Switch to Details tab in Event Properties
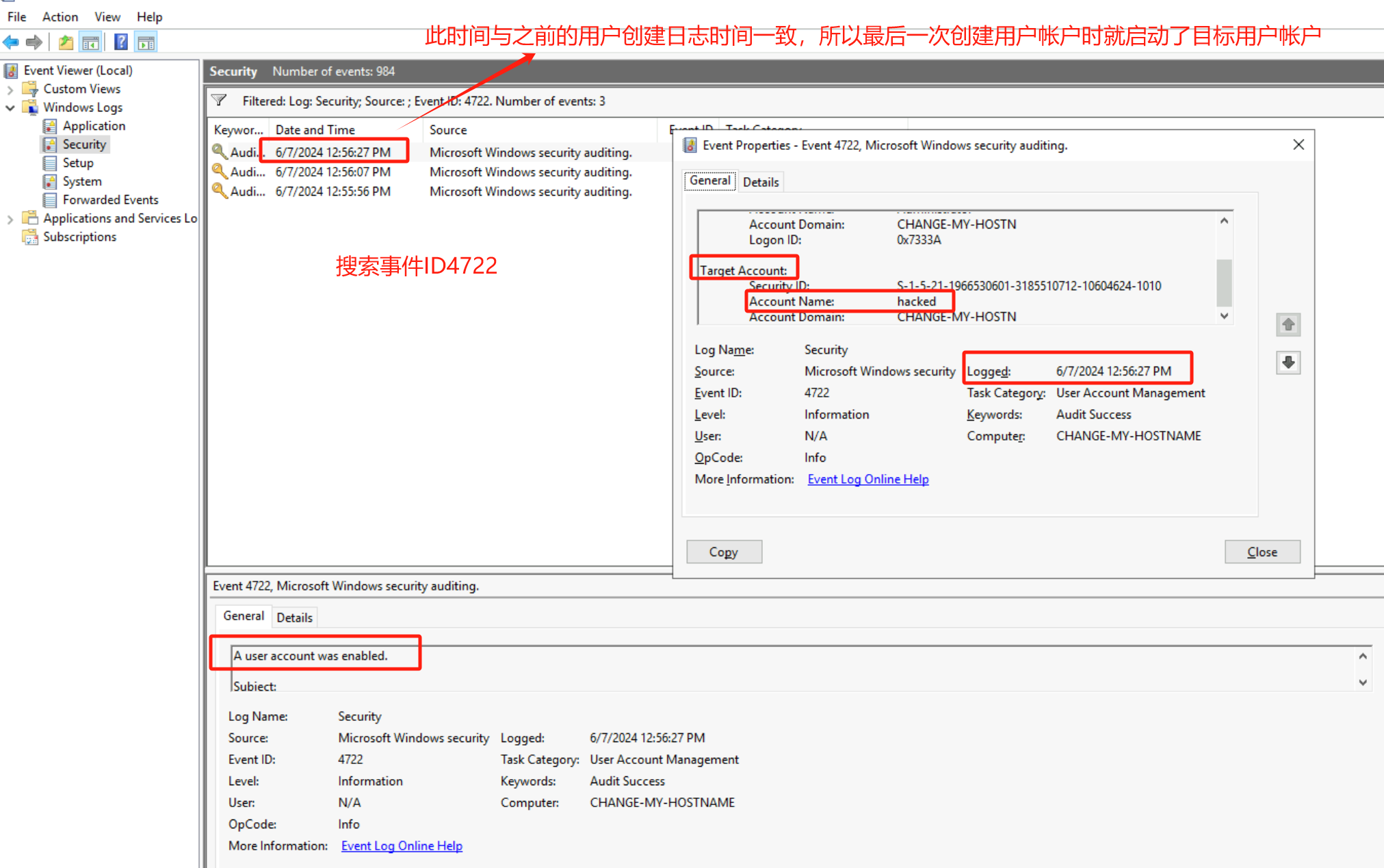1384x868 pixels. point(760,182)
